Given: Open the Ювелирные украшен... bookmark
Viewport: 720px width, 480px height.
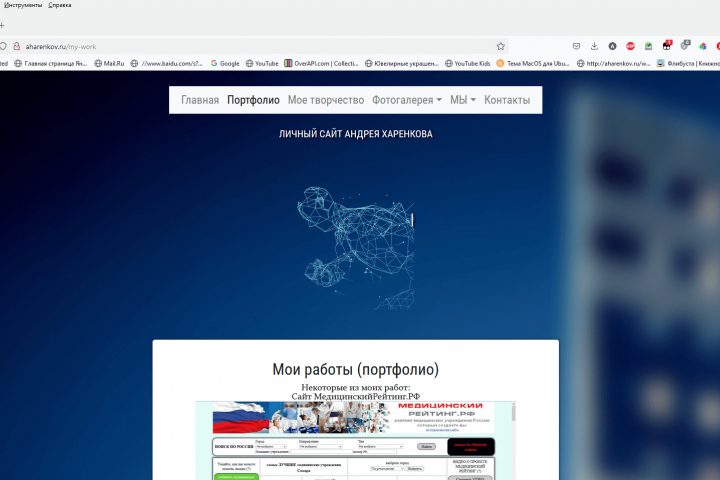Looking at the screenshot, I should click(402, 63).
